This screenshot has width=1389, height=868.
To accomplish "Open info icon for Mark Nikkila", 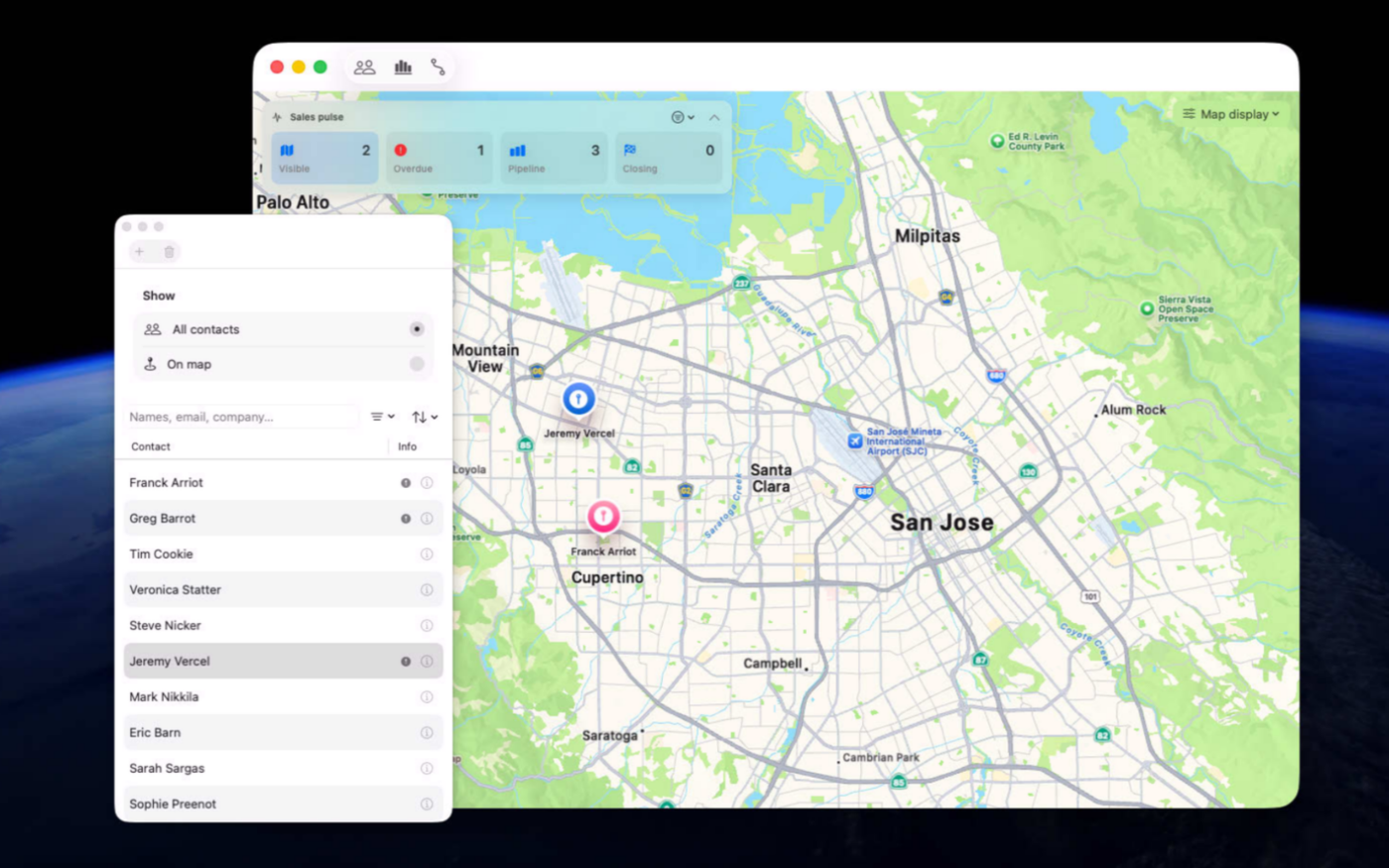I will pyautogui.click(x=427, y=697).
